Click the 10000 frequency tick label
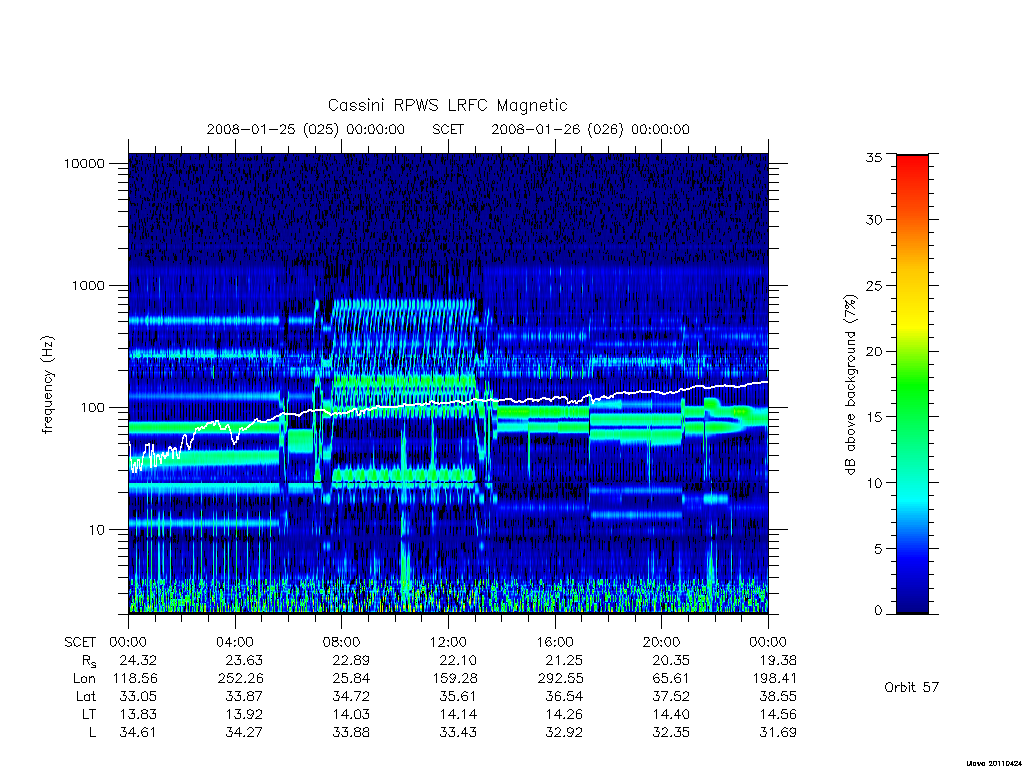The width and height of the screenshot is (1024, 768). click(84, 163)
